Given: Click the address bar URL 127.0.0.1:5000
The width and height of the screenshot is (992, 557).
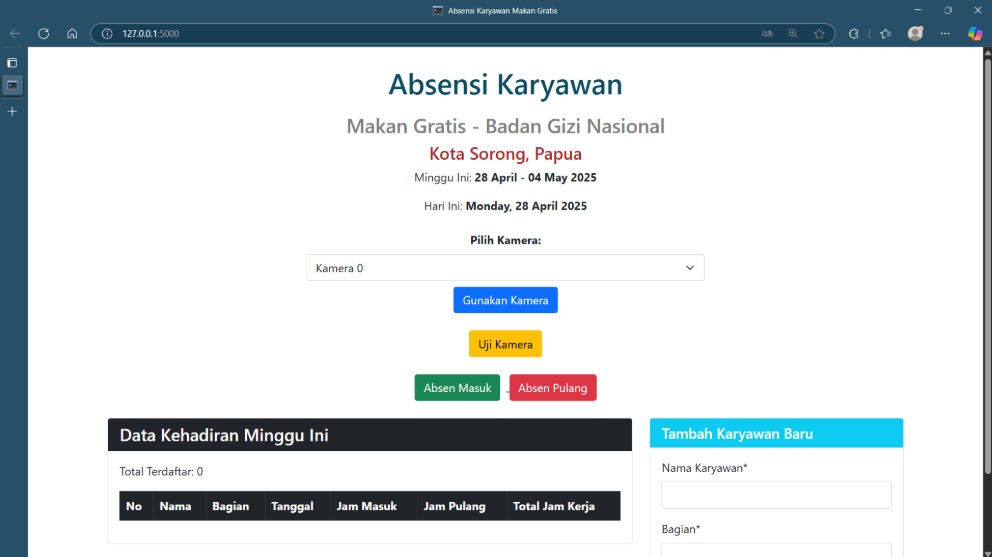Looking at the screenshot, I should pyautogui.click(x=151, y=34).
